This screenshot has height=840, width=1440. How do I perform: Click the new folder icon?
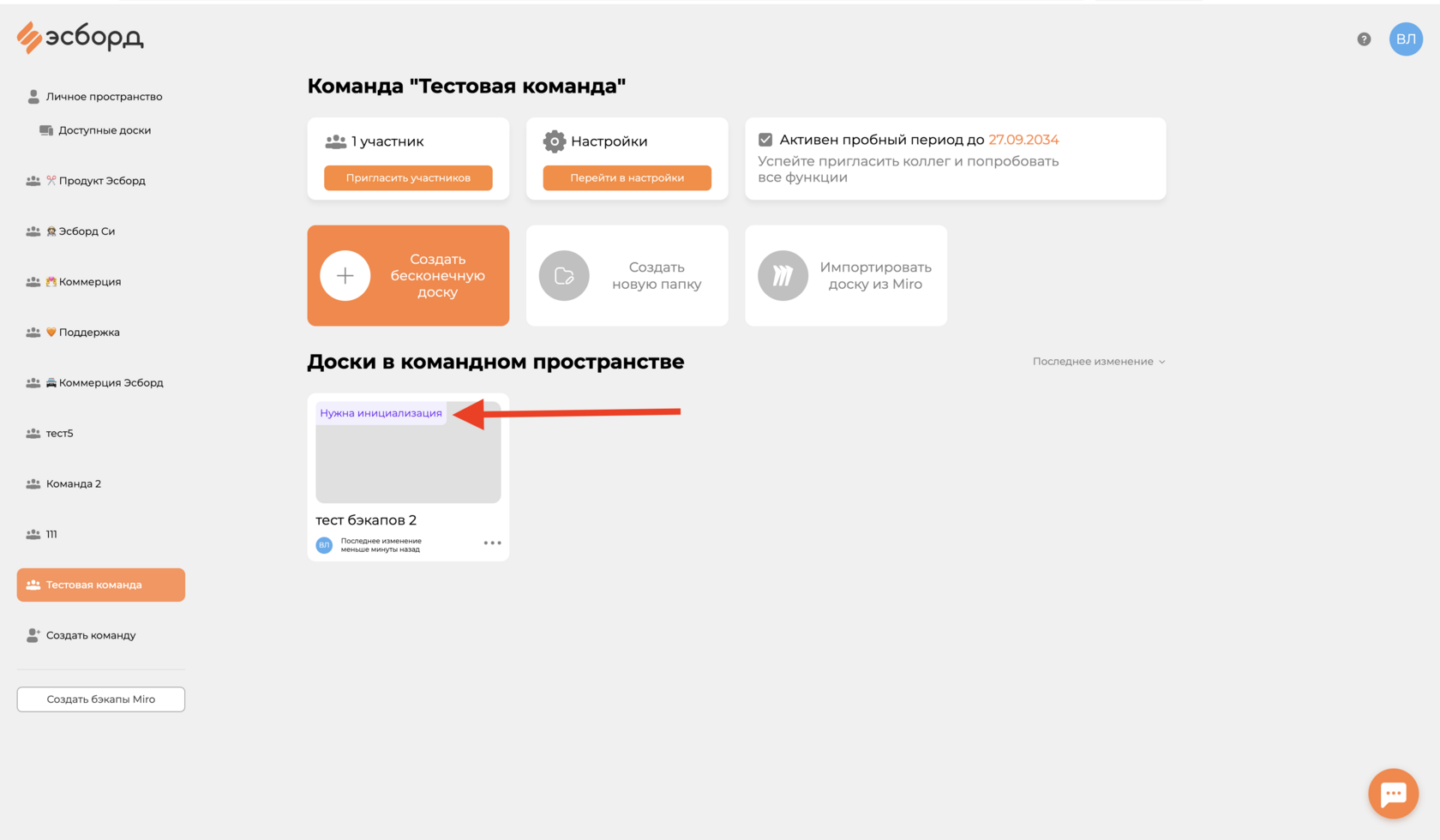click(x=564, y=275)
